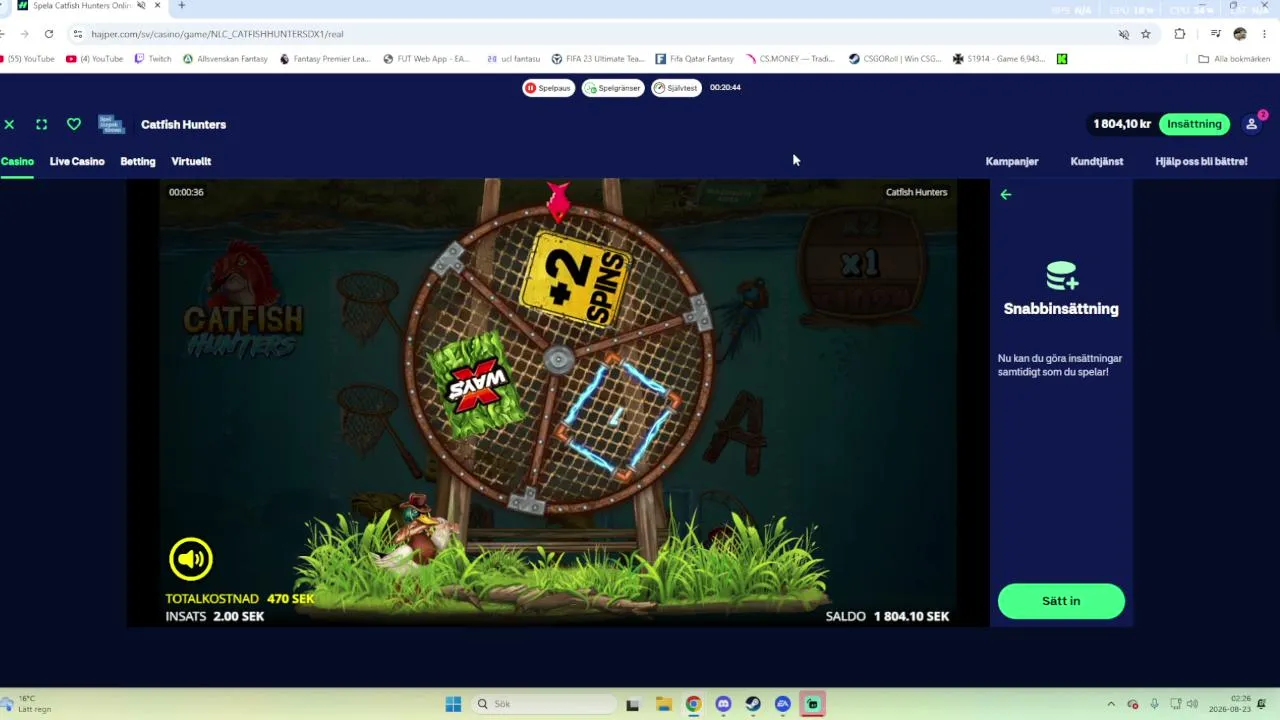
Task: Open Fantasy Premier League bookmark
Action: pos(325,59)
